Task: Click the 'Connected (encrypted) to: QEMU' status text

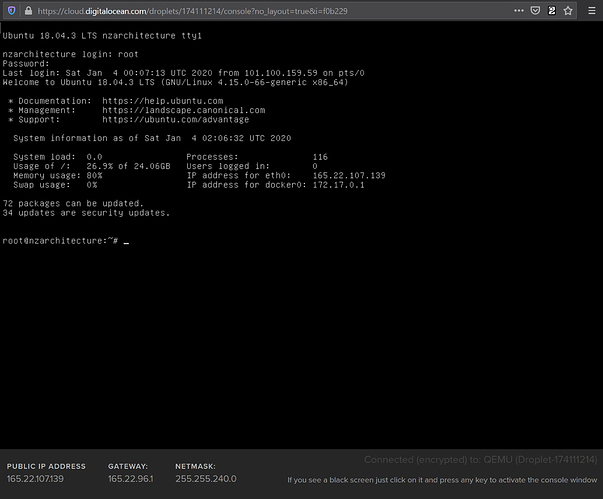Action: pos(480,460)
